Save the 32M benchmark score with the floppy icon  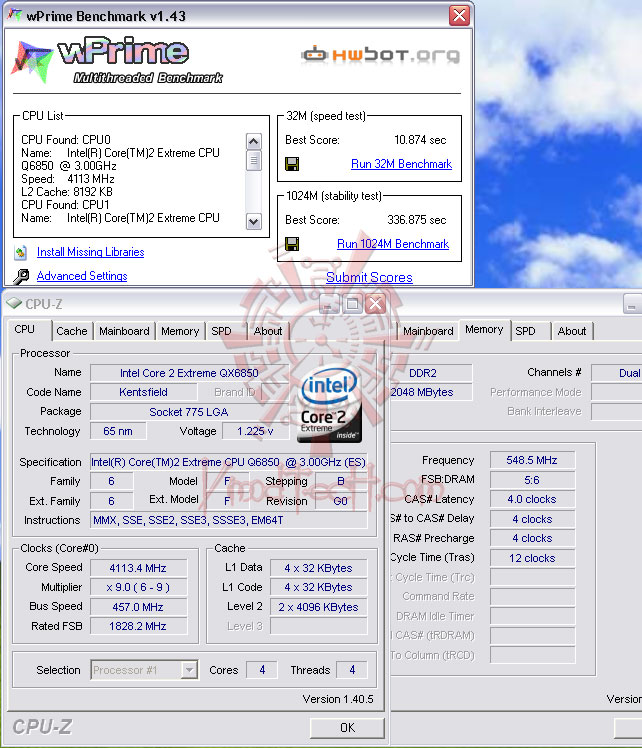click(x=292, y=164)
